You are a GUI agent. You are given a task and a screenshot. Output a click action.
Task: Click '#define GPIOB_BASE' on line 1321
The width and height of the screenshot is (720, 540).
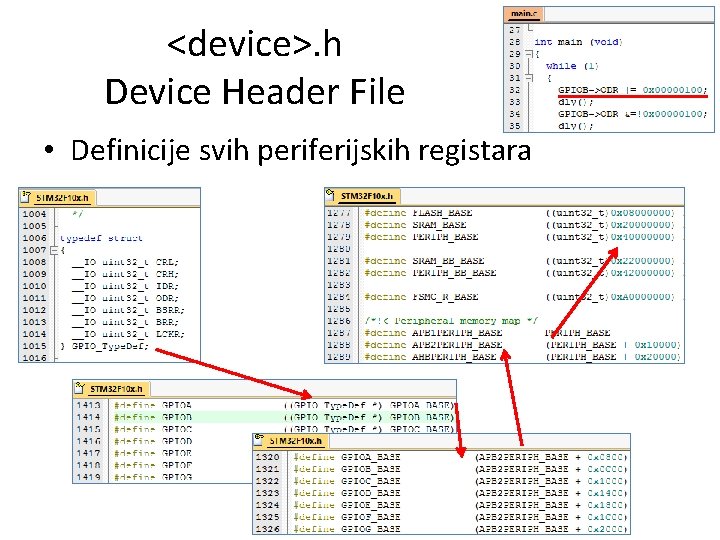point(347,469)
